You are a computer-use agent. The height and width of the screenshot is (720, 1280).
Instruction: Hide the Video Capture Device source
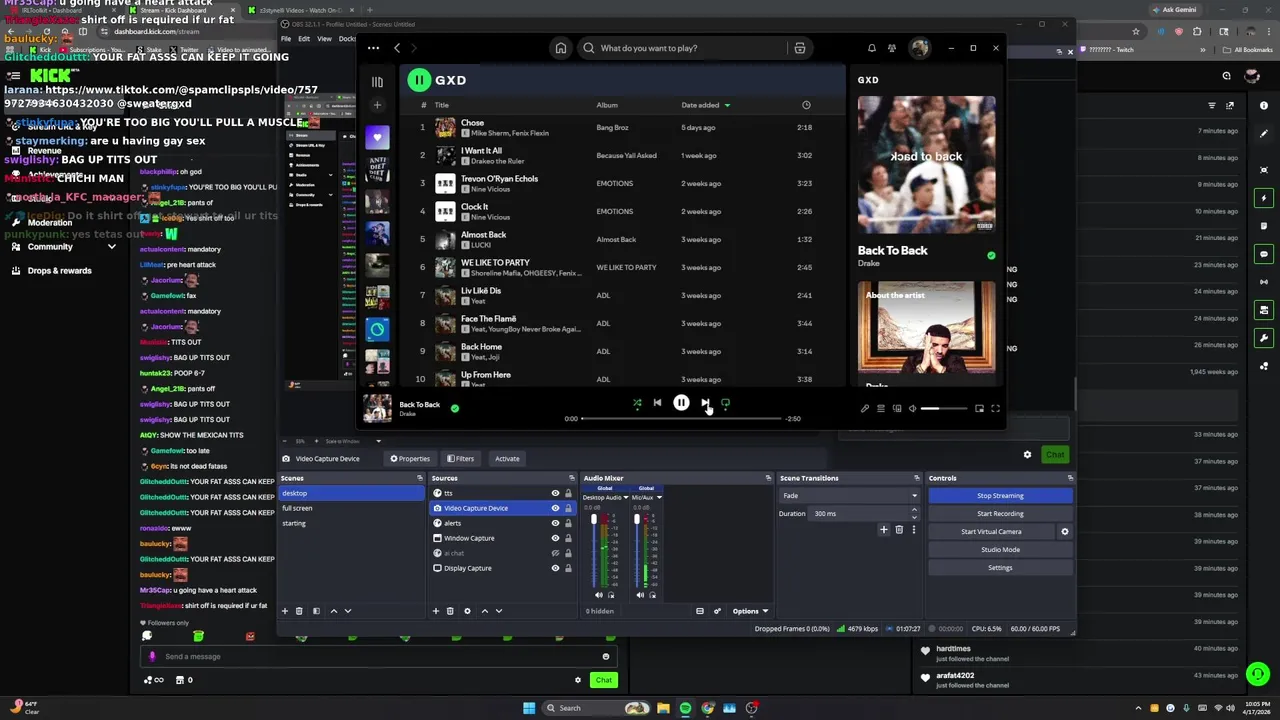pyautogui.click(x=555, y=508)
